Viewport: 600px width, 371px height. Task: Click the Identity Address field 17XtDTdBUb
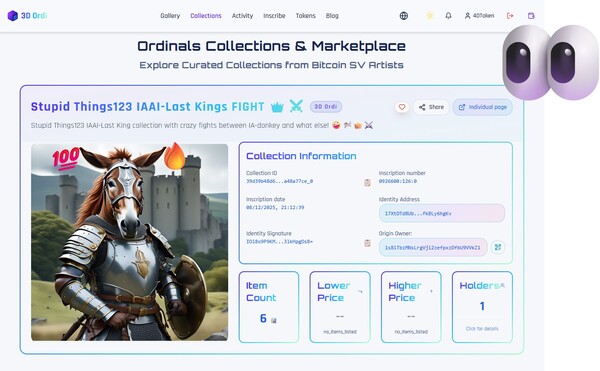point(442,213)
